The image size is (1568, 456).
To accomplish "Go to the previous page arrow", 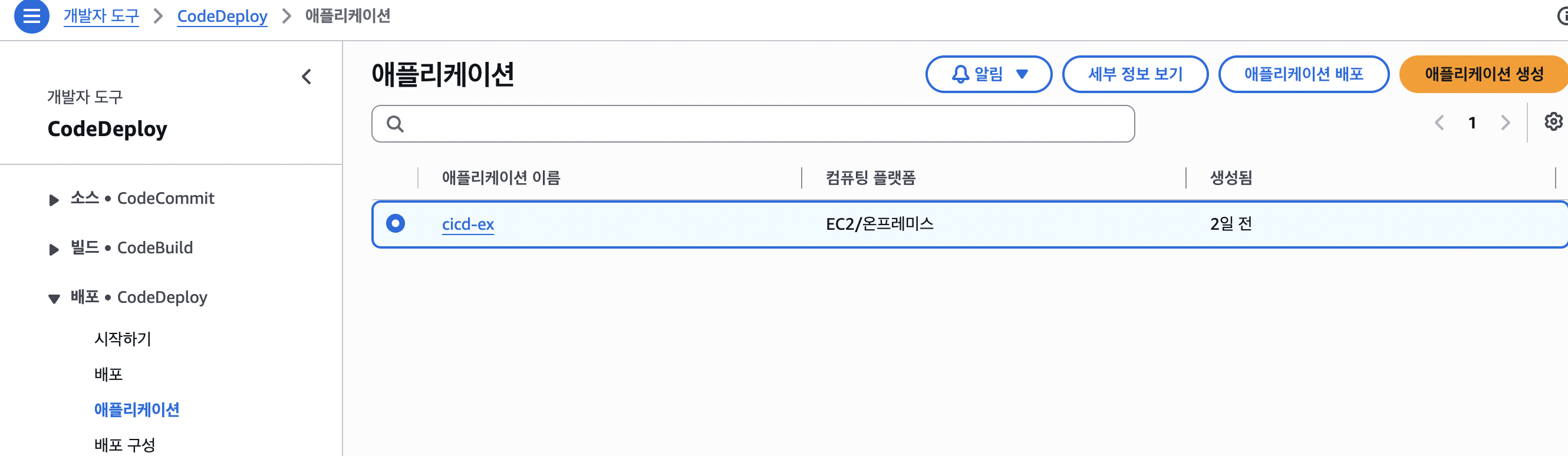I will tap(1439, 123).
